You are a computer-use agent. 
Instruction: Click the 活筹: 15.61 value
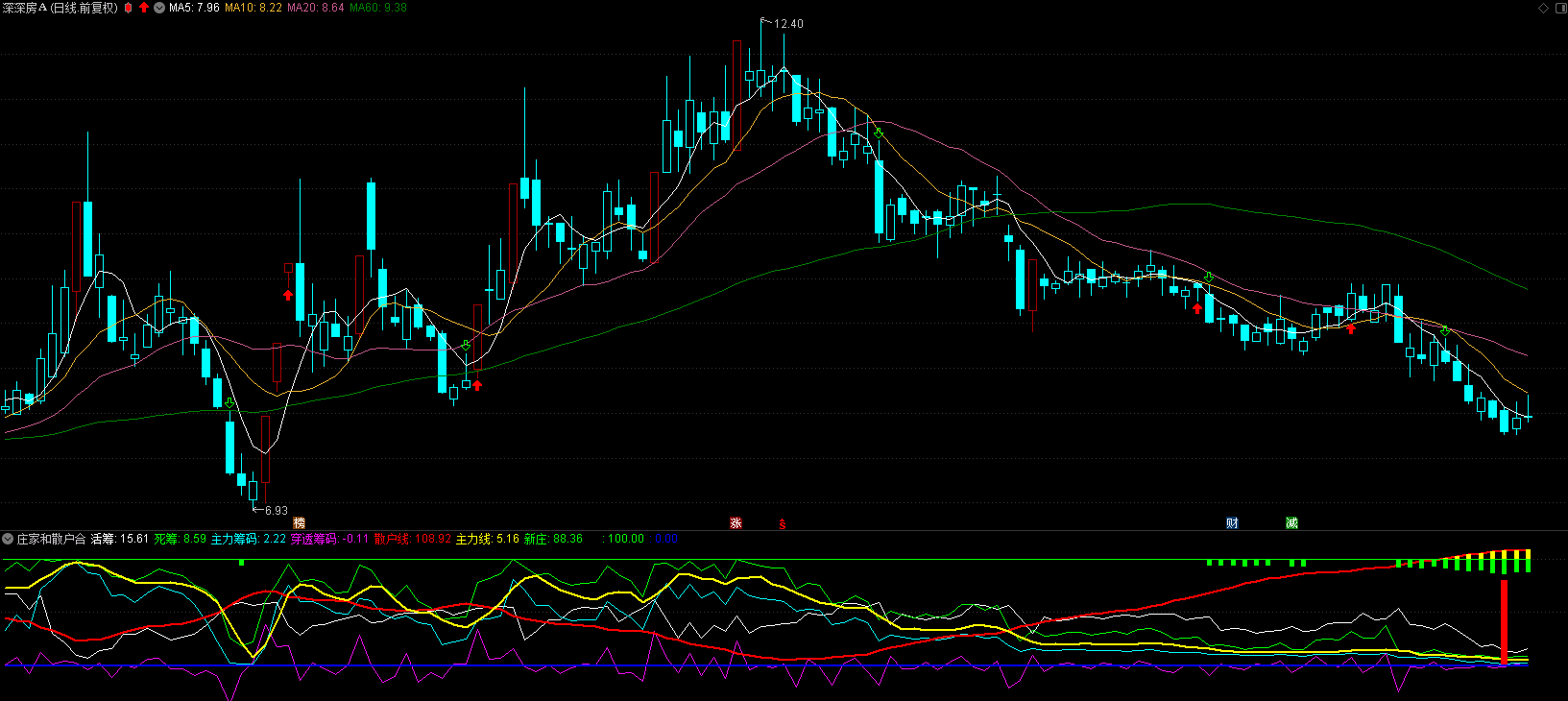(120, 539)
